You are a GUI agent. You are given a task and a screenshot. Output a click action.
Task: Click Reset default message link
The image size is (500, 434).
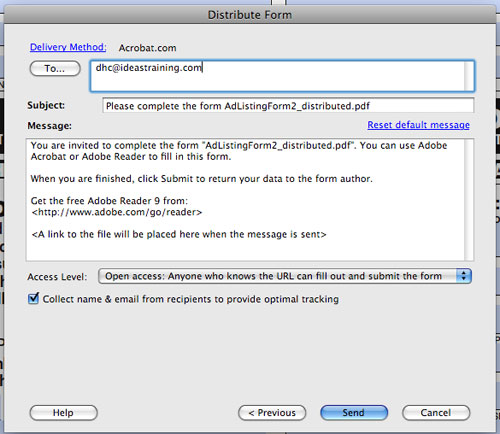point(418,125)
